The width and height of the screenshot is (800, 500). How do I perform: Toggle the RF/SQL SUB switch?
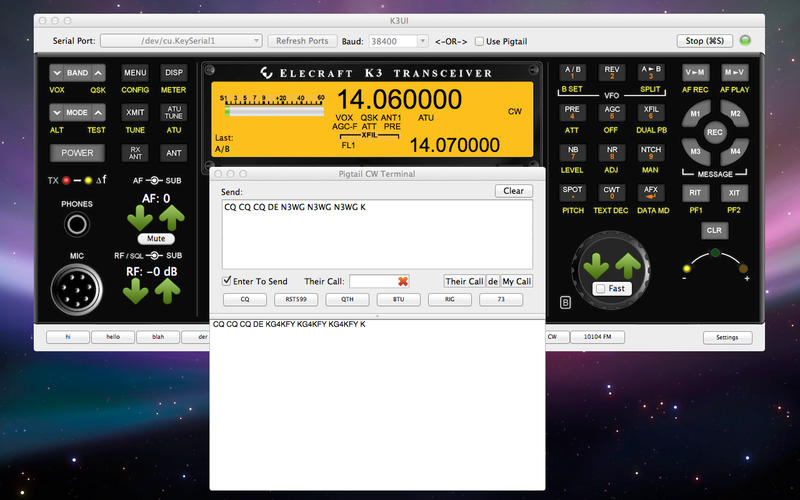(x=154, y=255)
